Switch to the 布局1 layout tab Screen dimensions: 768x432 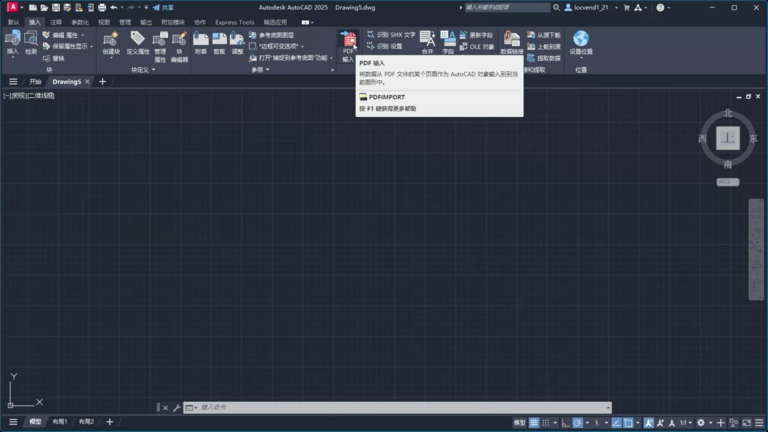[x=60, y=422]
